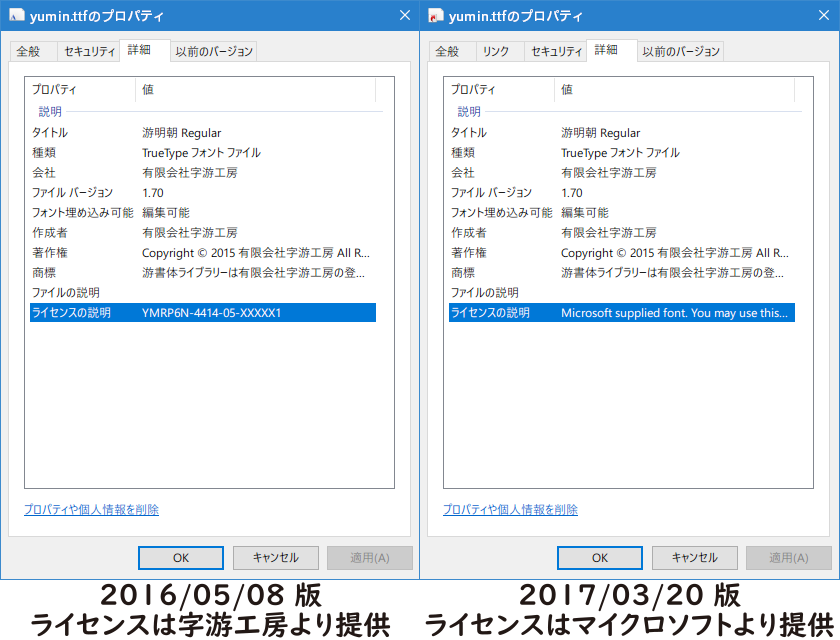
Task: Click プロパティや個人情報を削除 link in right window
Action: pyautogui.click(x=510, y=509)
